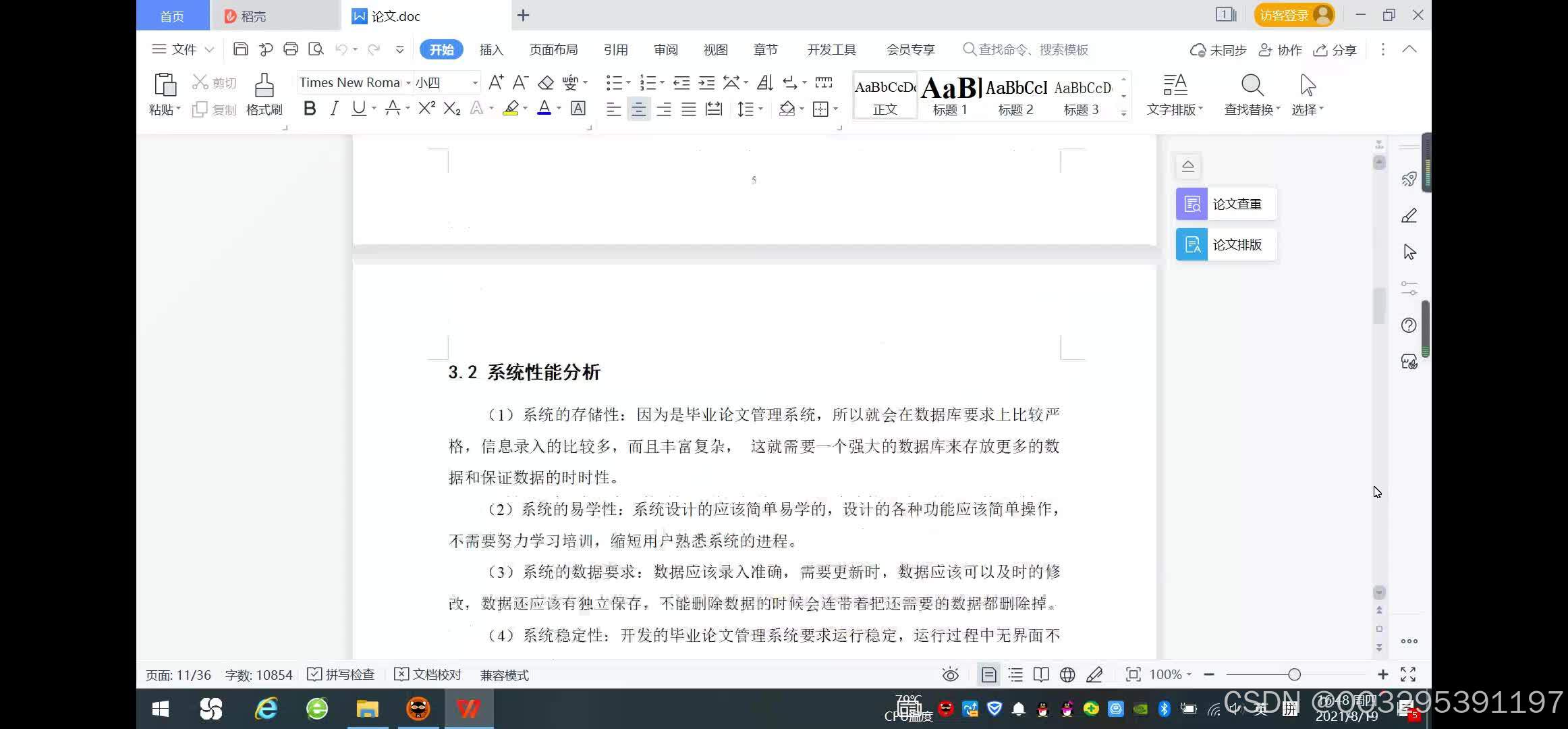This screenshot has height=729, width=1568.
Task: Switch to web layout view icon
Action: 1067,674
